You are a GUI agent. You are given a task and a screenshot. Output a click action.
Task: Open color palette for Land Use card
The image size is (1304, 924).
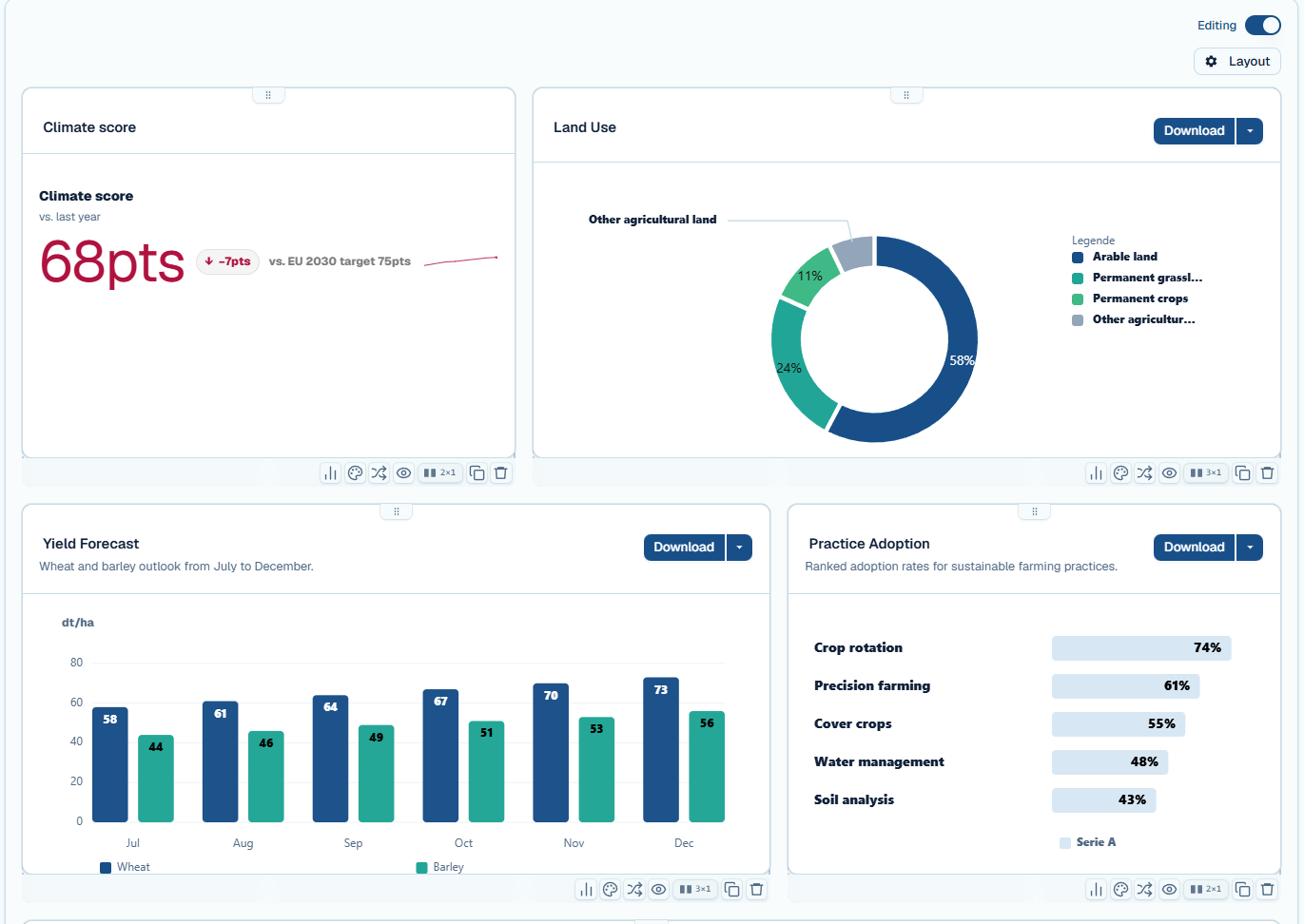(1120, 472)
